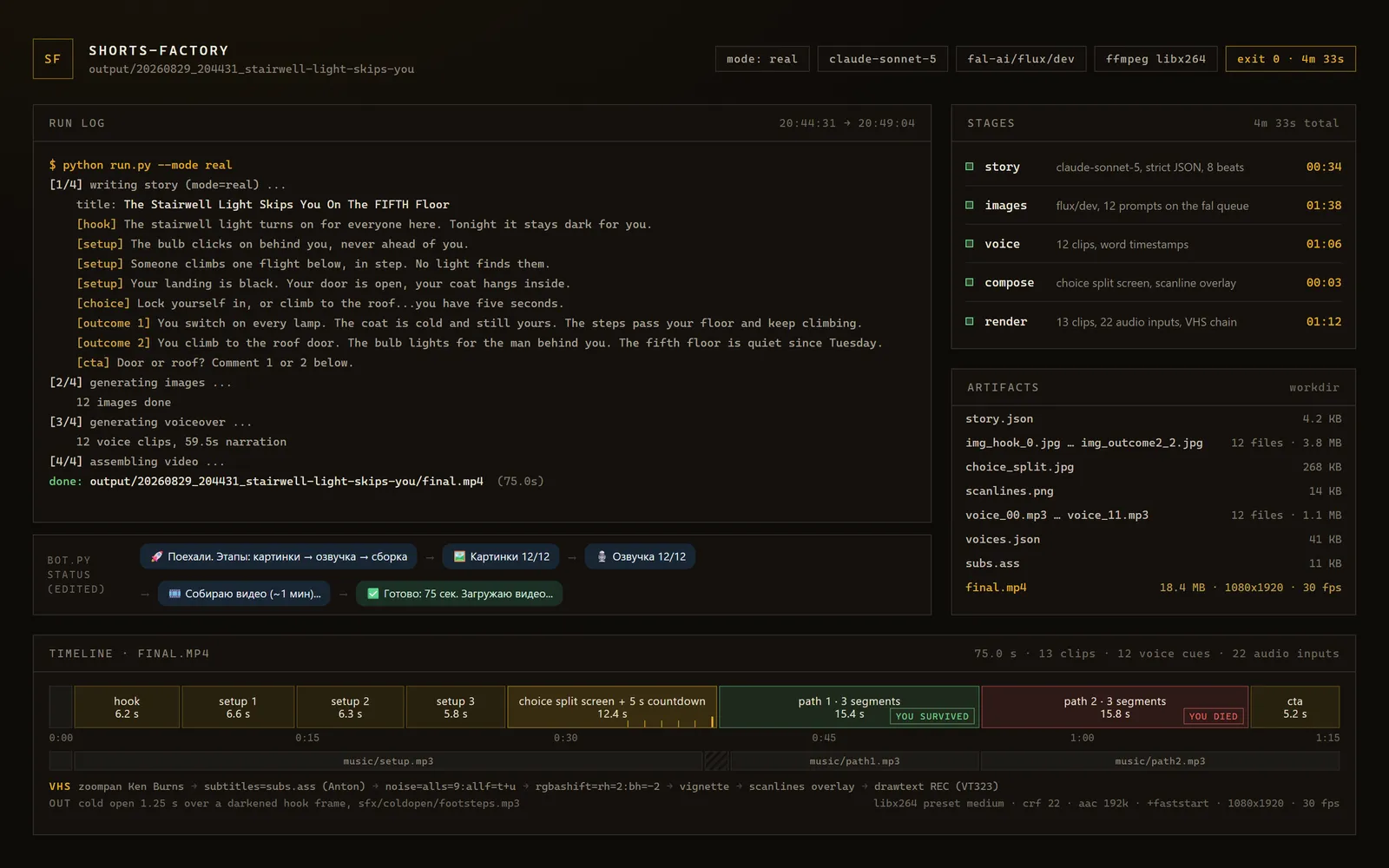1389x868 pixels.
Task: Toggle the images stage checkbox
Action: (x=970, y=205)
